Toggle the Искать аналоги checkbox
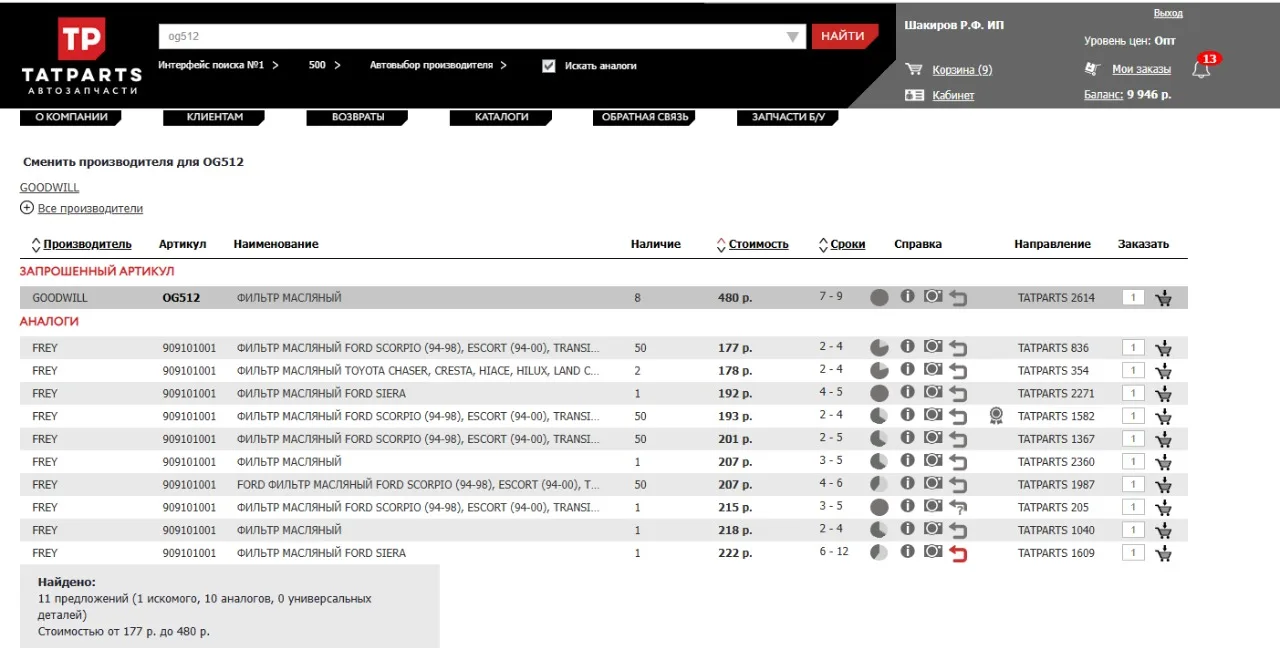This screenshot has width=1280, height=670. 548,66
